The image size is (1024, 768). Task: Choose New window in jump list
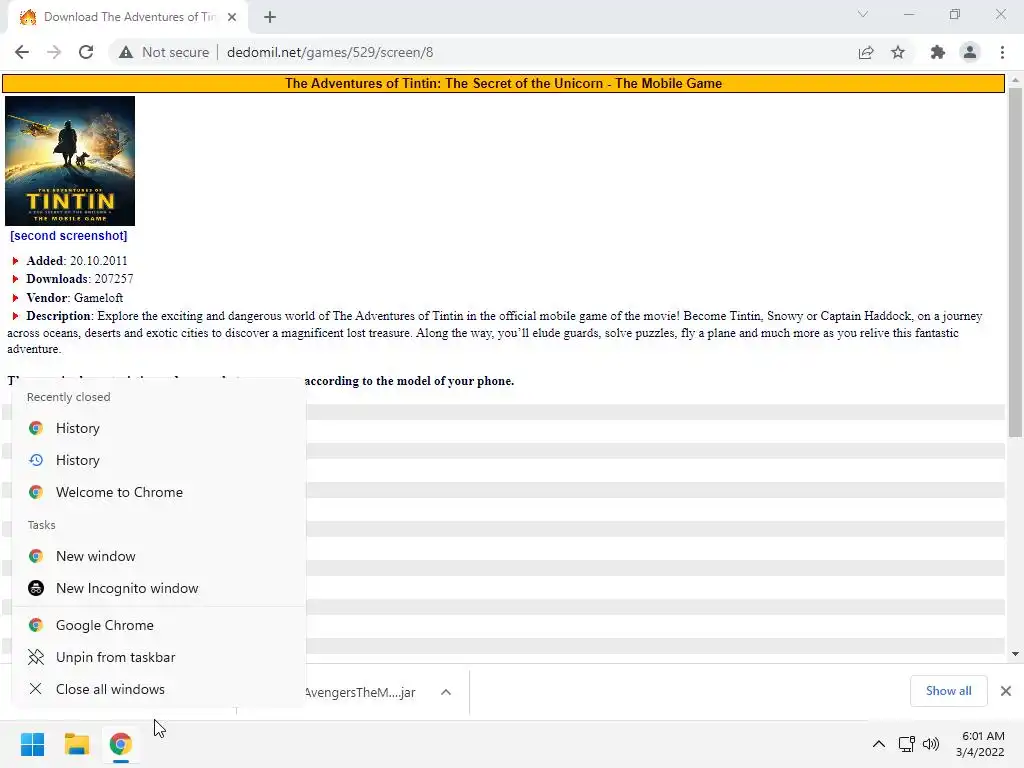tap(159, 556)
